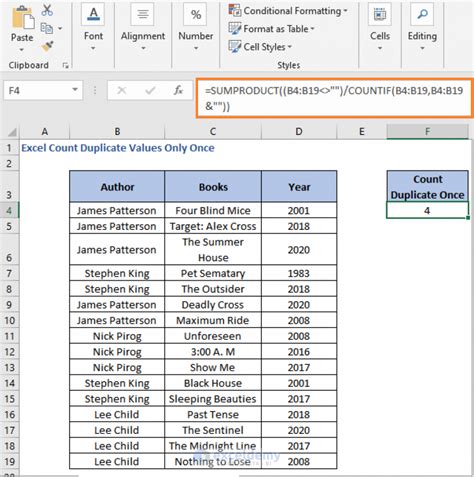Screen dimensions: 474x477
Task: Click the cell 'Four Blind Mice'
Action: 213,210
